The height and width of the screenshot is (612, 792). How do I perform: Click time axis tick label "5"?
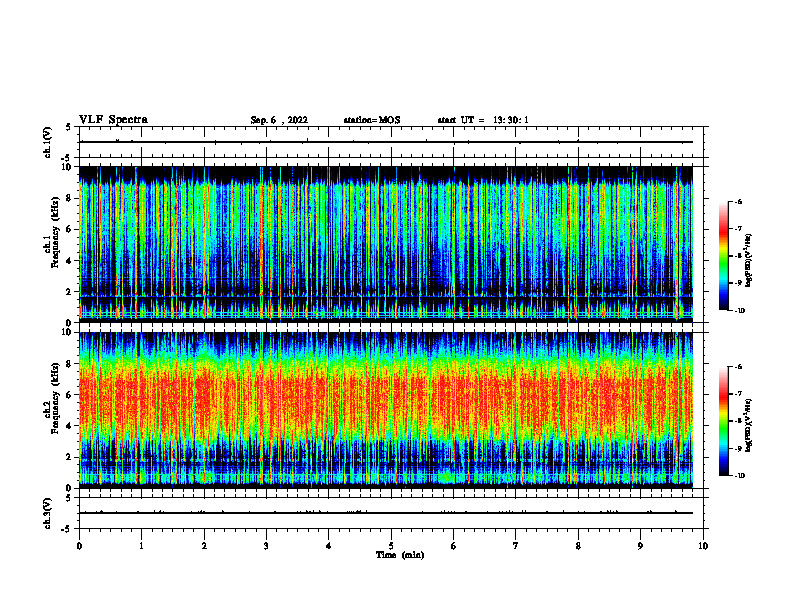click(x=391, y=546)
